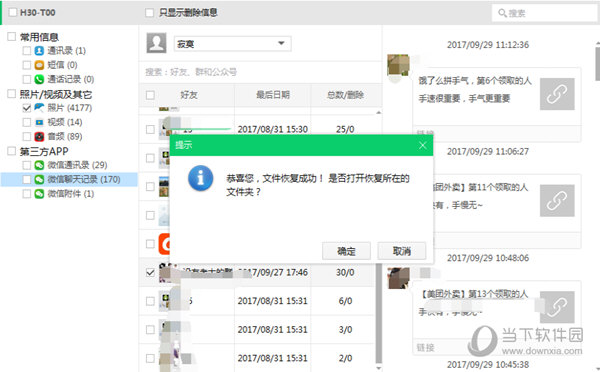Click the 视频 video icon

(39, 122)
